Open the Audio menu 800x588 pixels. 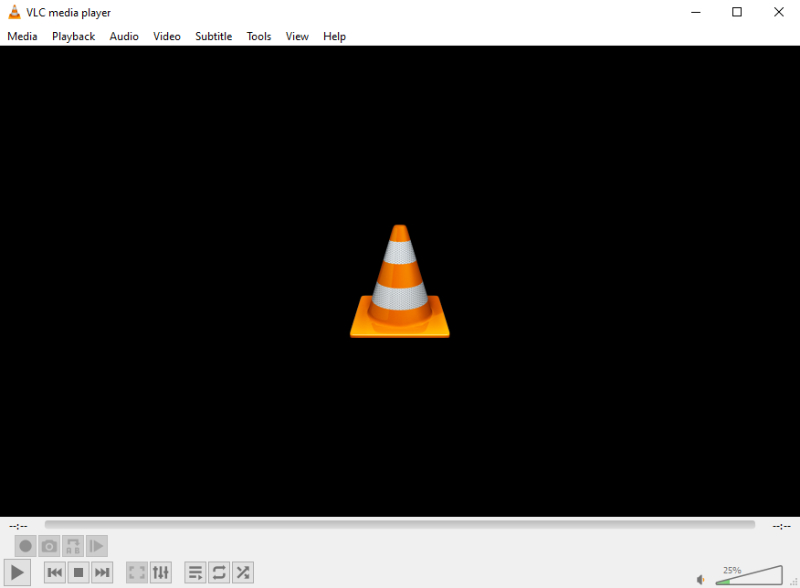coord(124,36)
